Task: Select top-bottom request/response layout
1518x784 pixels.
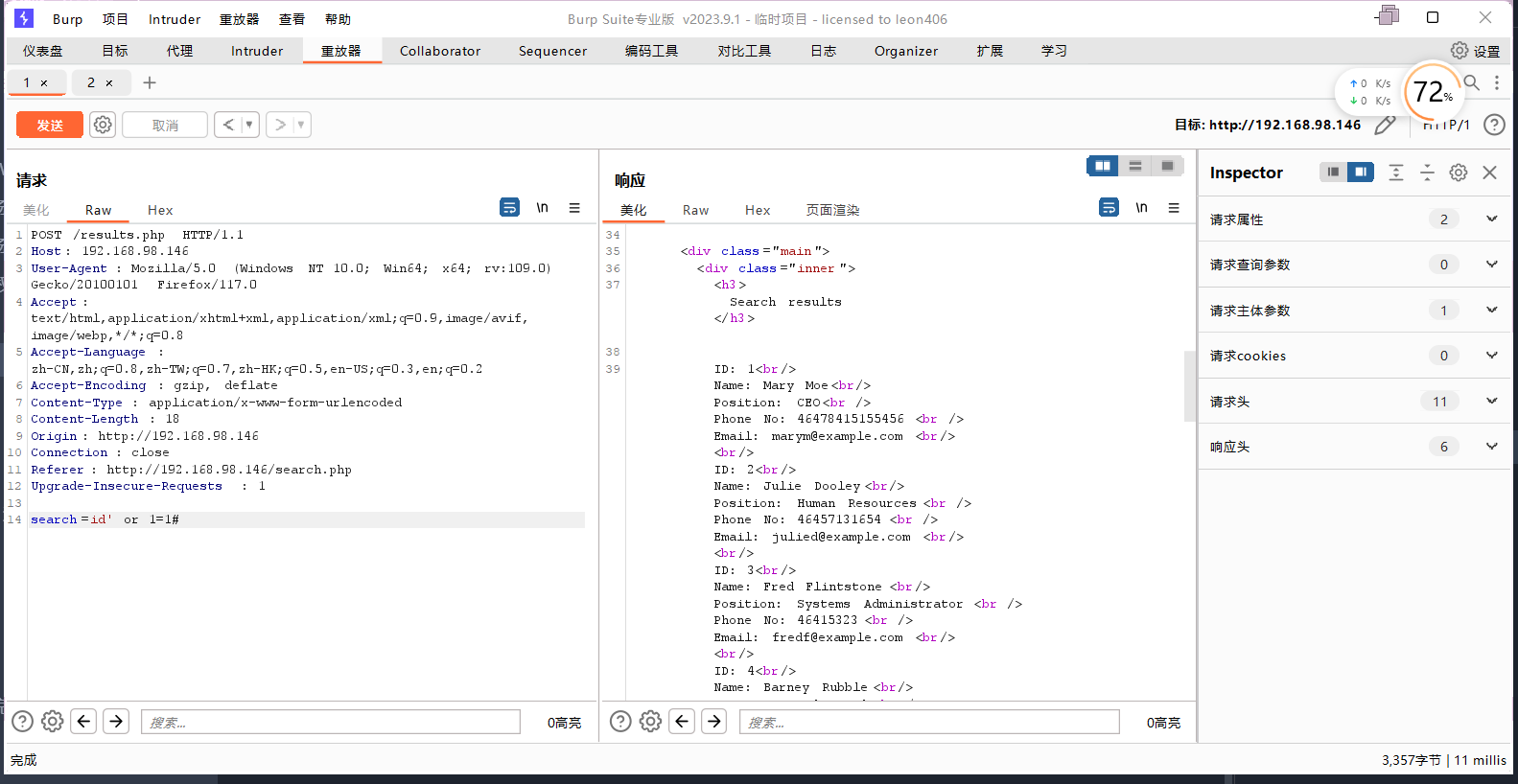Action: (1135, 166)
